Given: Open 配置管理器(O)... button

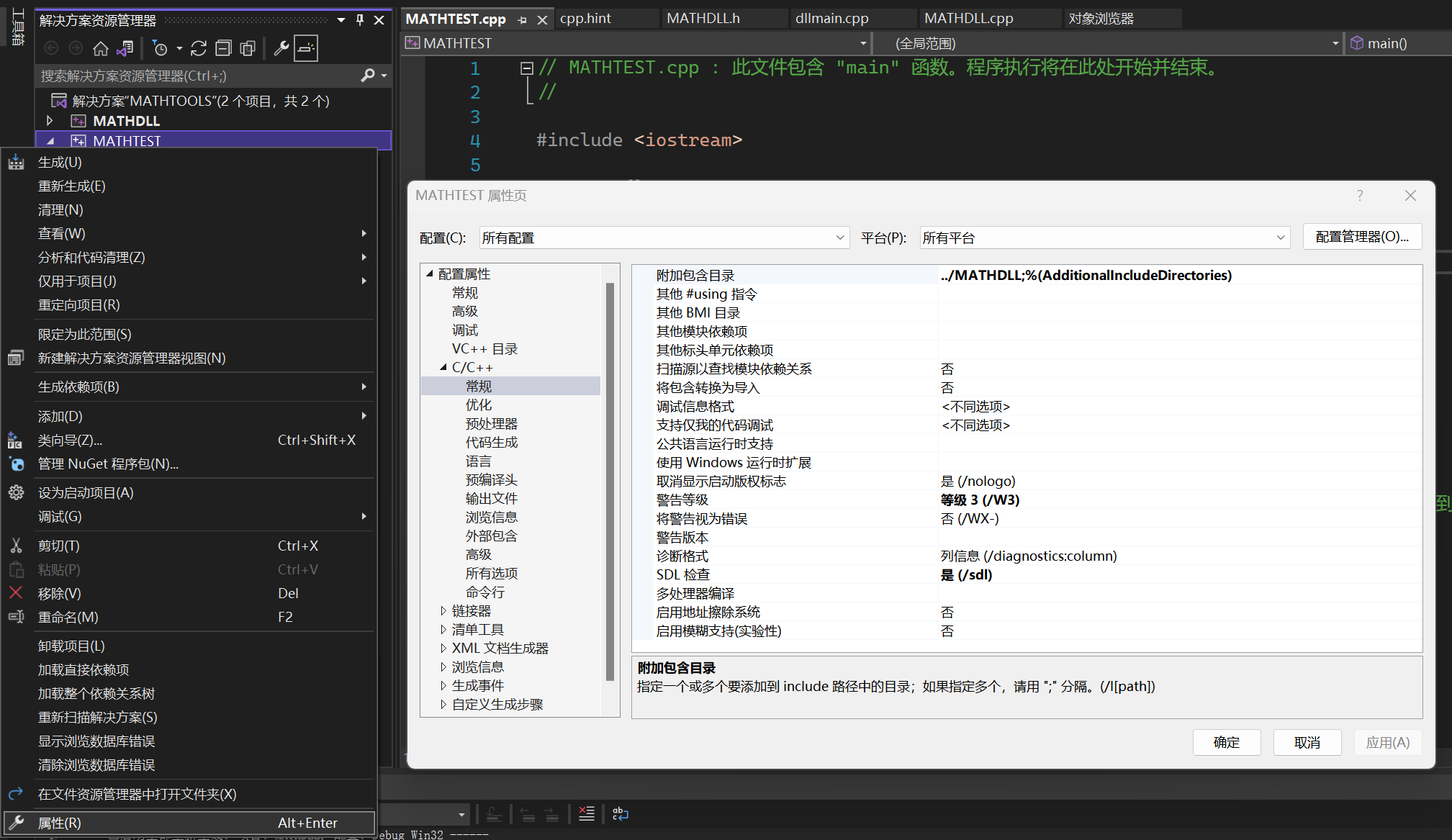Looking at the screenshot, I should pyautogui.click(x=1361, y=237).
